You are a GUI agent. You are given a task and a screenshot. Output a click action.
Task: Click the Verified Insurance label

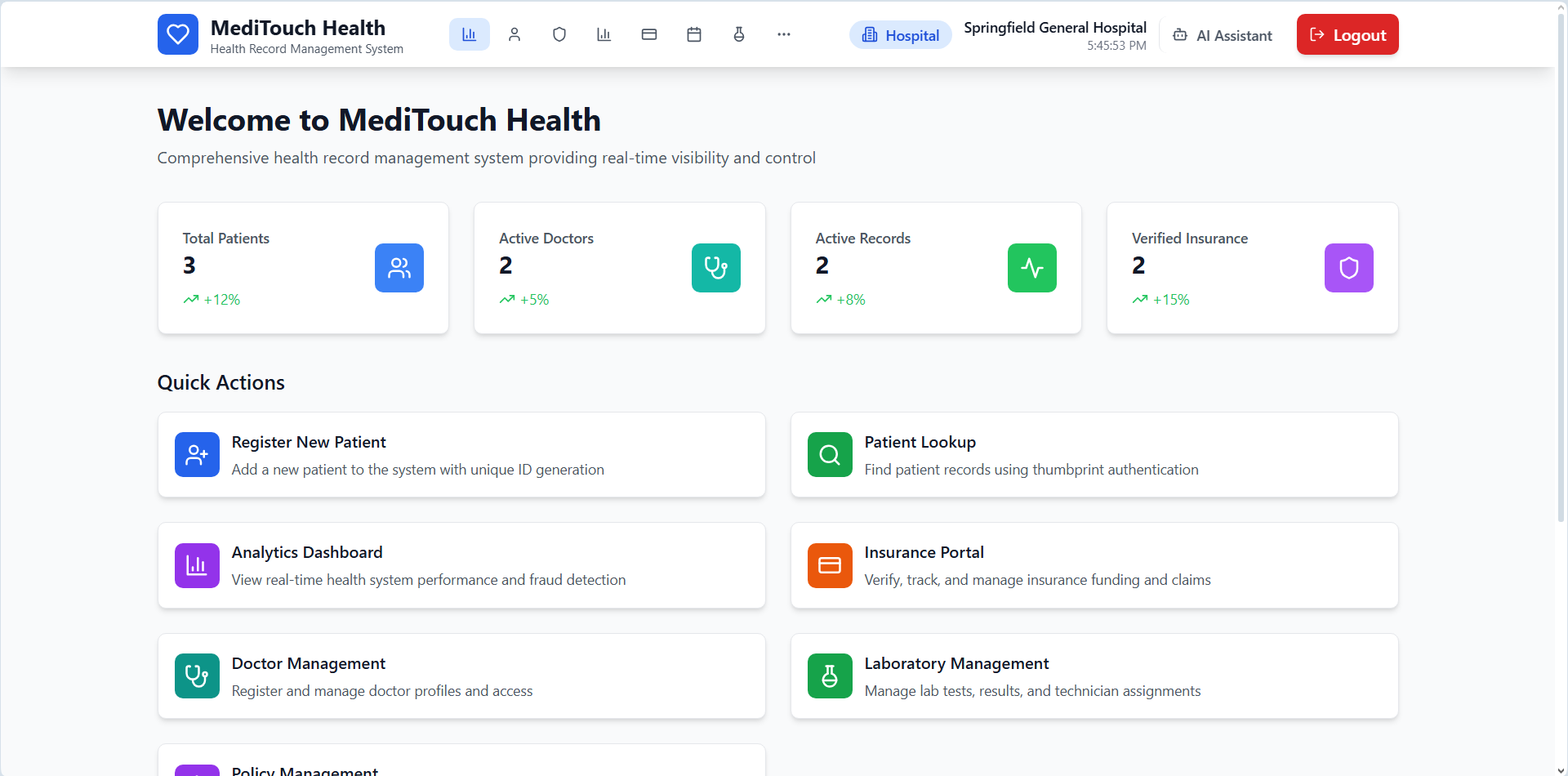point(1190,239)
